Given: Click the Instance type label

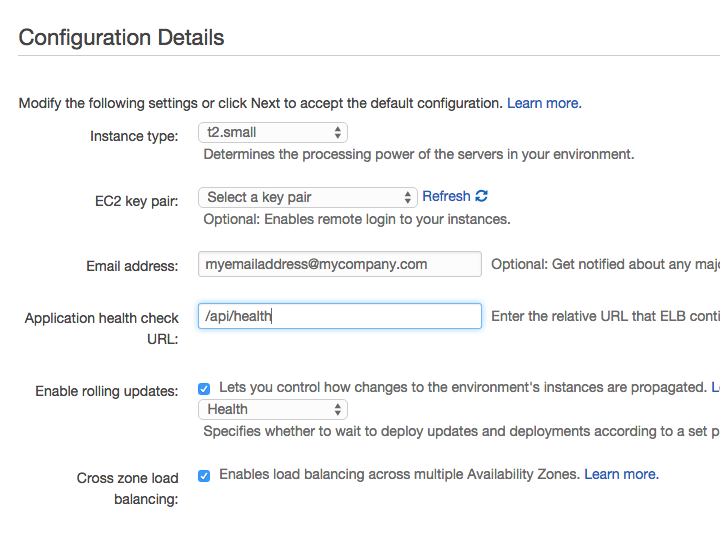Looking at the screenshot, I should click(x=134, y=136).
